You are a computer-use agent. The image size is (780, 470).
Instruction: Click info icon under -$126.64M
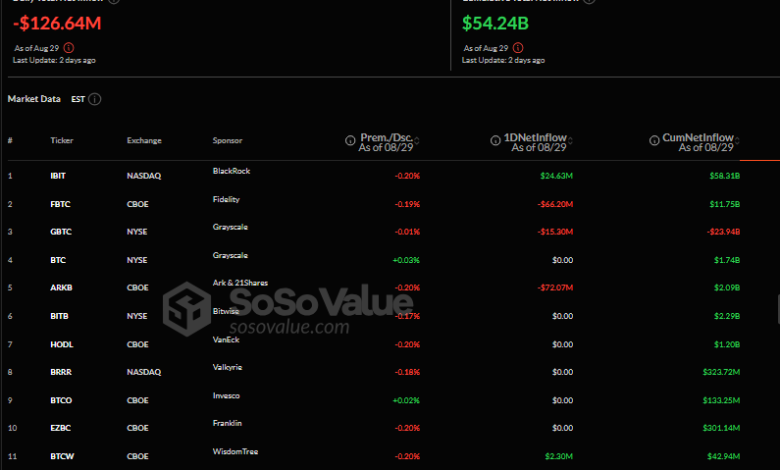click(69, 48)
